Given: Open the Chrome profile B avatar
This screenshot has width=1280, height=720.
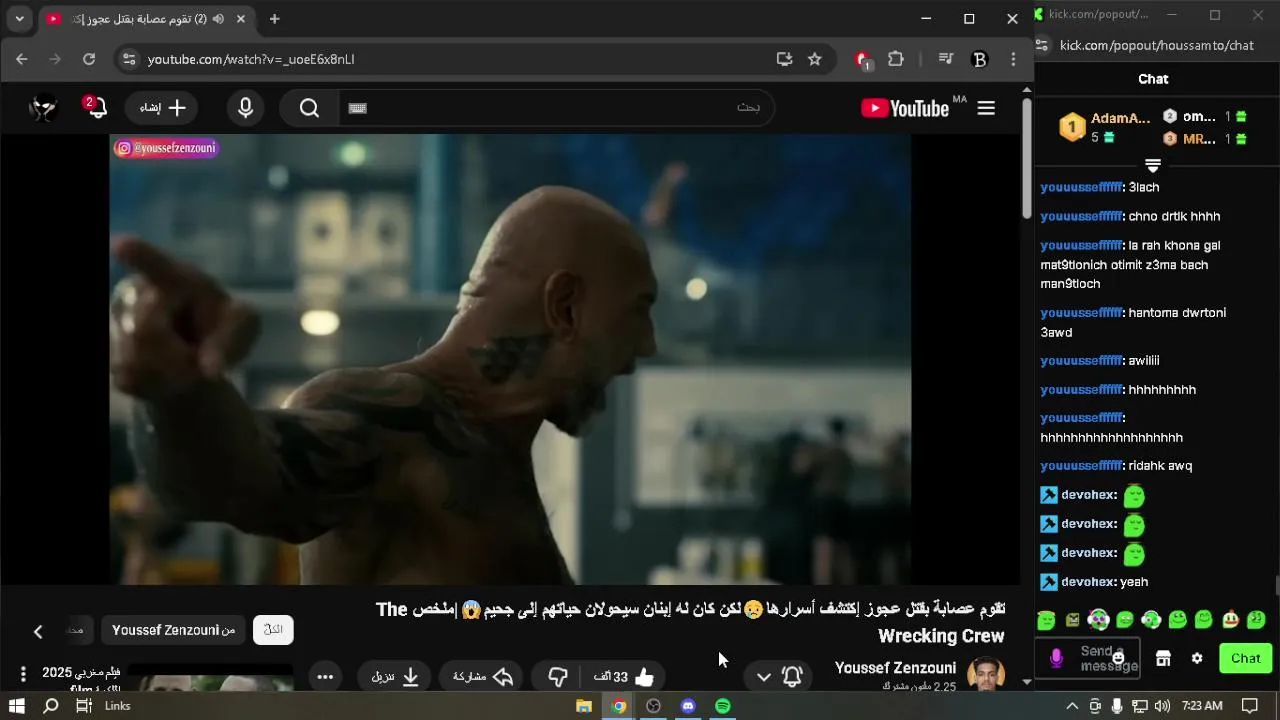Looking at the screenshot, I should [x=980, y=59].
